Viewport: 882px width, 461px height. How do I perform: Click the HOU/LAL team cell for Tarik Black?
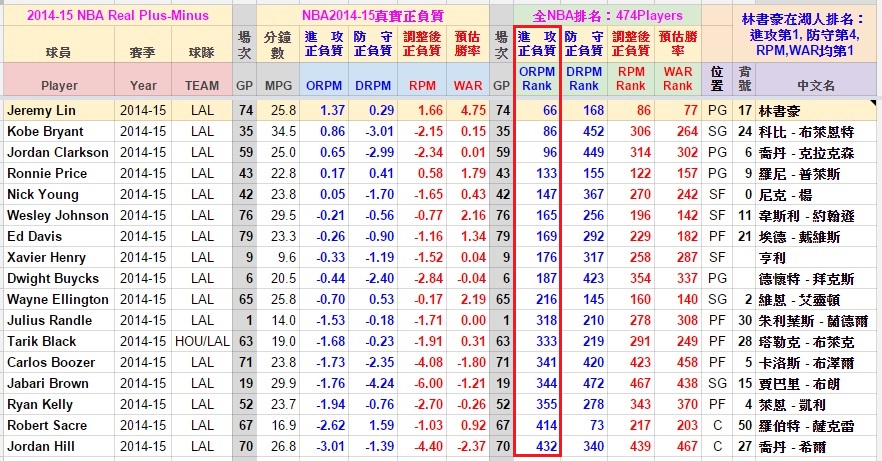click(x=202, y=341)
